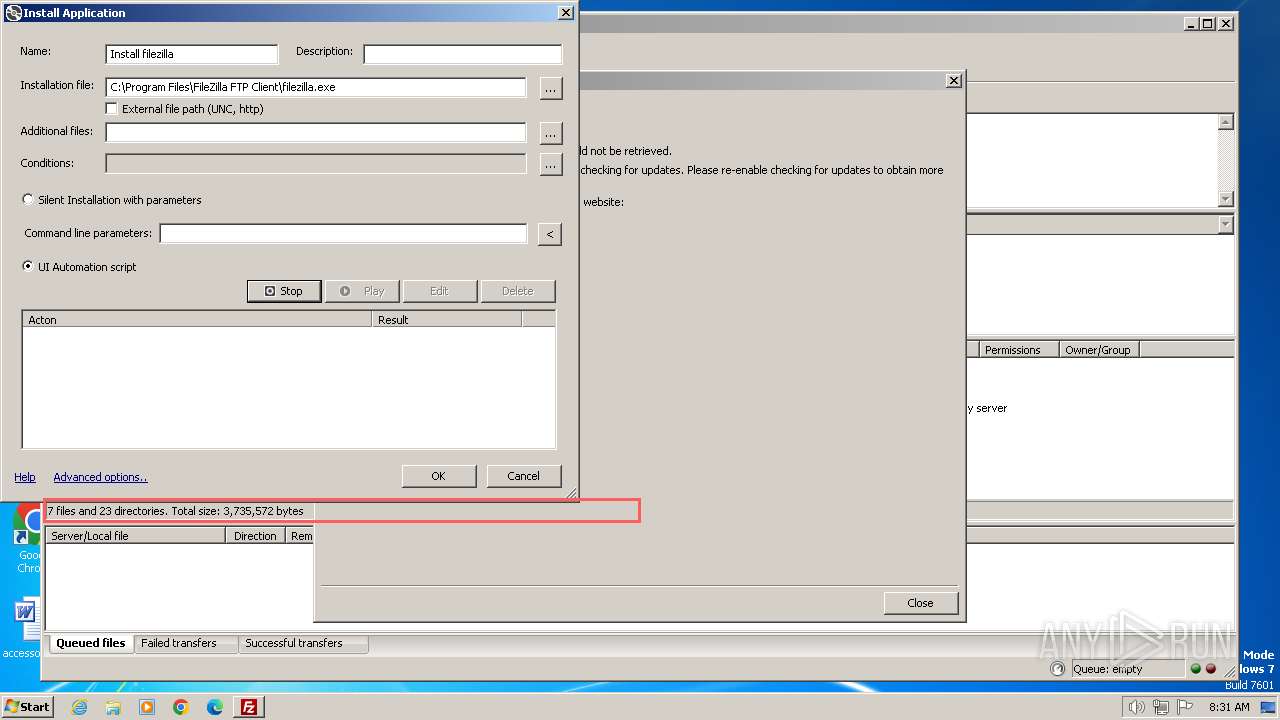Screen dimensions: 1280x720
Task: Launch Google Chrome from the taskbar
Action: pyautogui.click(x=181, y=707)
